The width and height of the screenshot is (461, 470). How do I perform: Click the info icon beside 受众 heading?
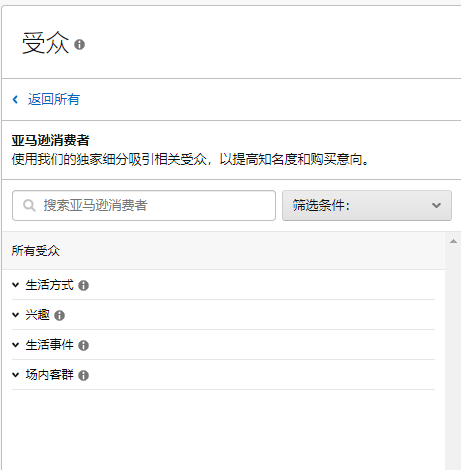[x=79, y=44]
